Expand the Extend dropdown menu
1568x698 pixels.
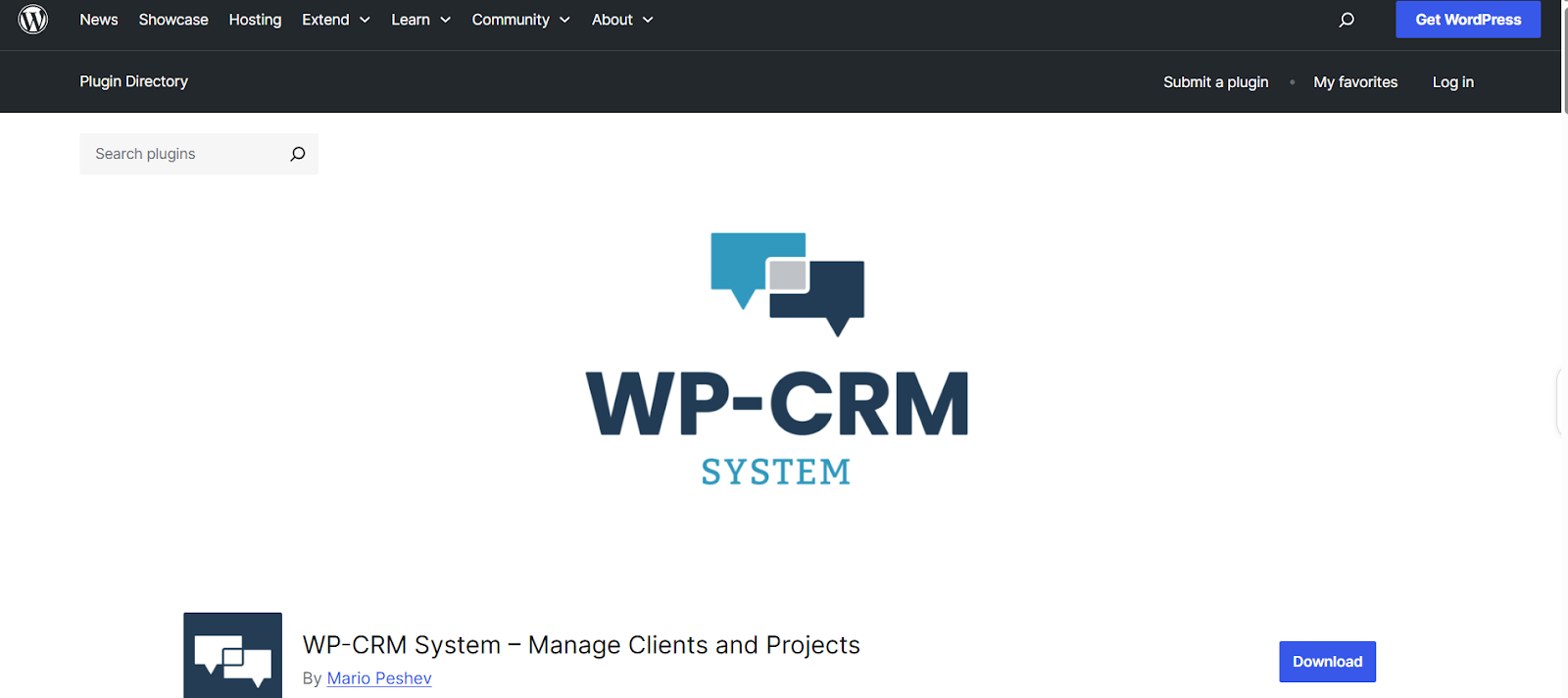pos(336,20)
